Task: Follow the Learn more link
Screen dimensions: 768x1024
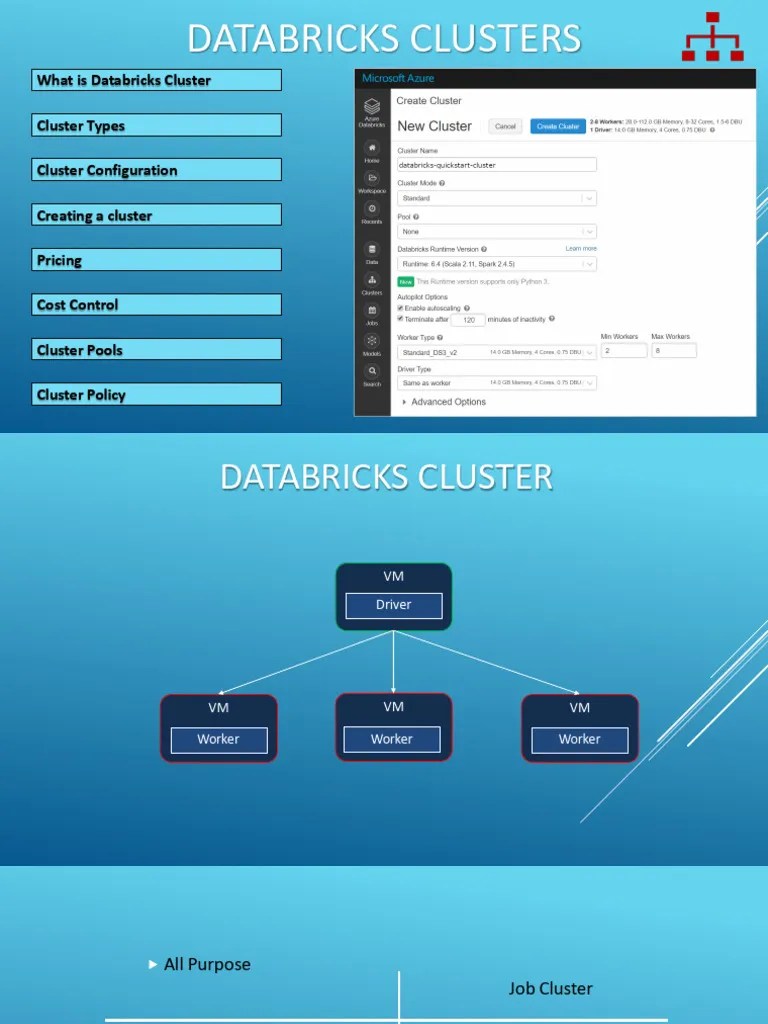Action: [x=581, y=249]
